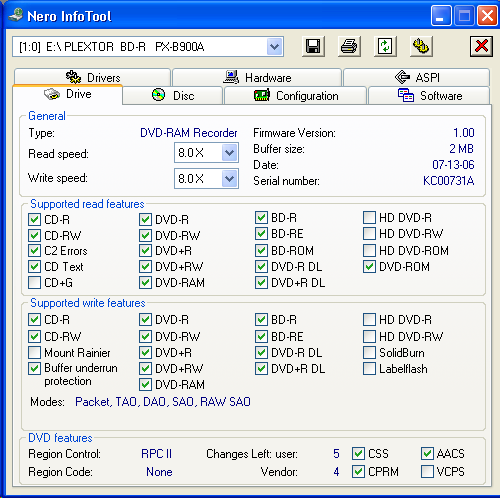
Task: Click the firmware version value 1.00
Action: [464, 133]
